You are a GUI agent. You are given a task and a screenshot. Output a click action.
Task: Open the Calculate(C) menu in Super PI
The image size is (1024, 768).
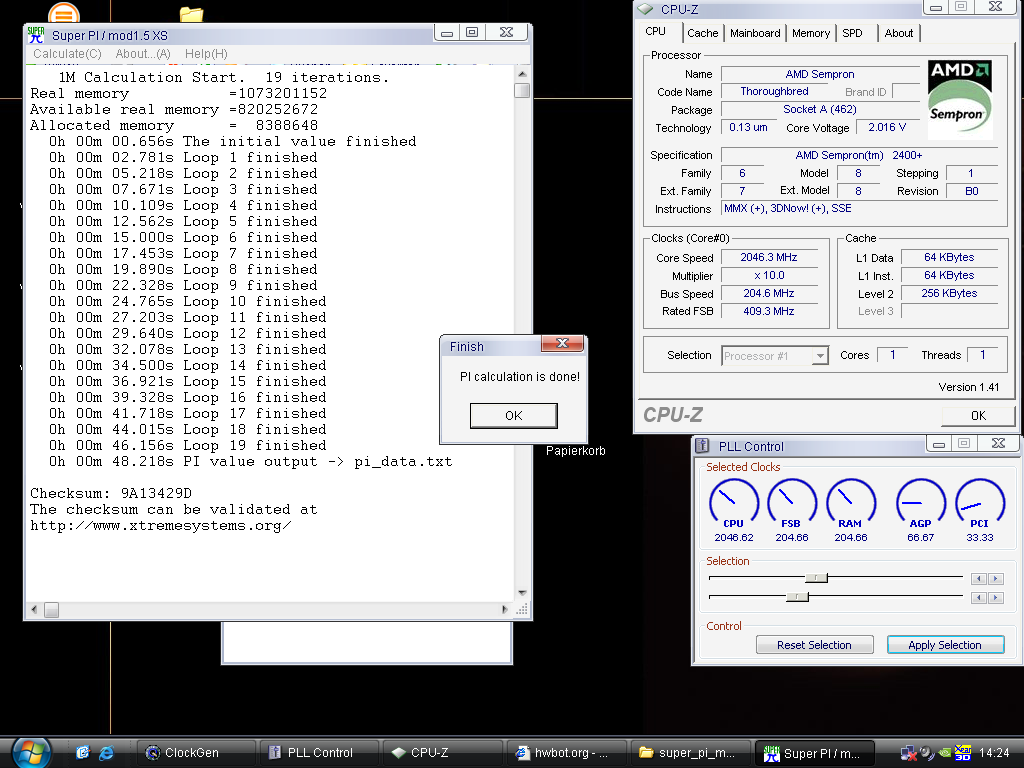tap(67, 54)
